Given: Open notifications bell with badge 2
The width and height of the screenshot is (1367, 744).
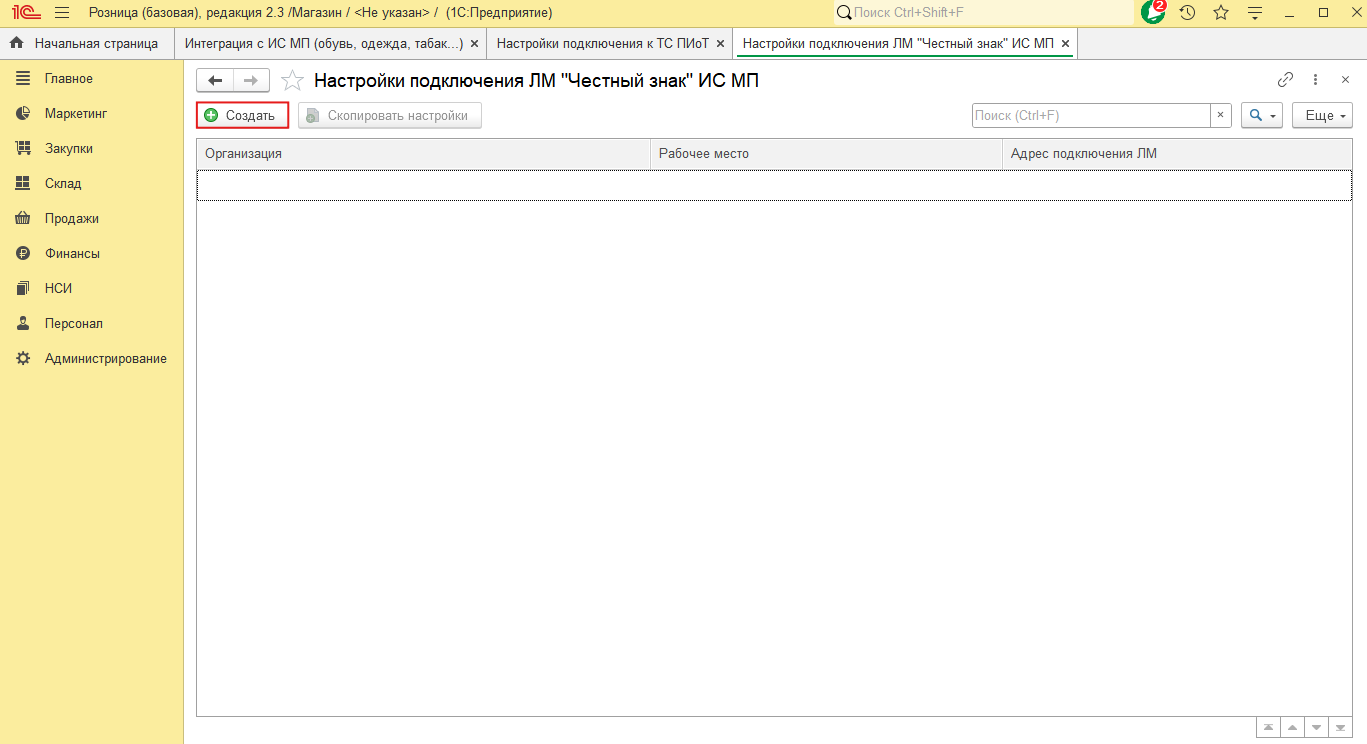Looking at the screenshot, I should 1153,12.
